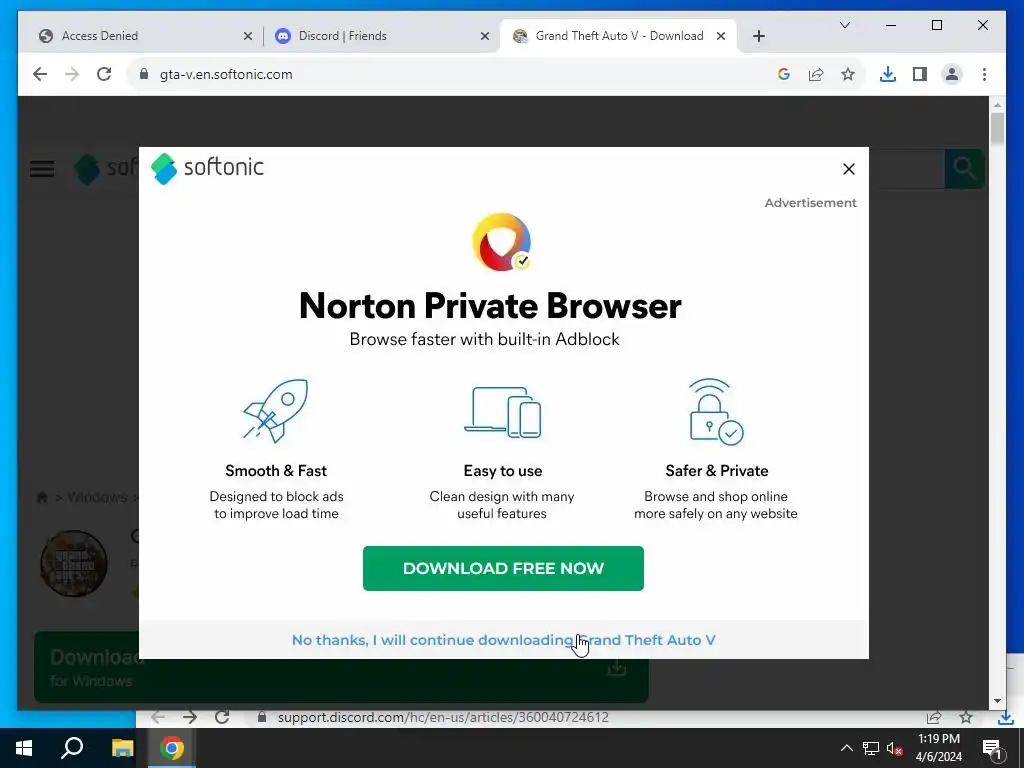Click the Norton Private Browser logo
1024x768 pixels.
(502, 242)
